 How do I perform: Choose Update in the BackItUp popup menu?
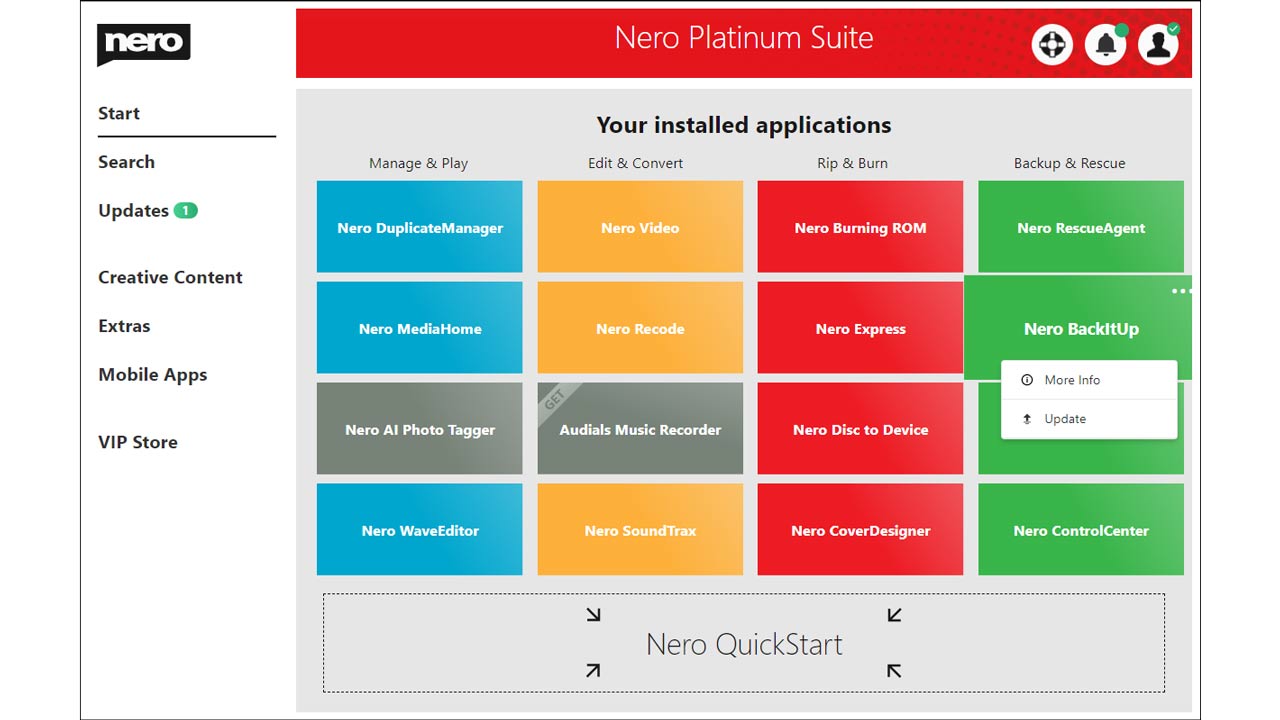click(1065, 419)
